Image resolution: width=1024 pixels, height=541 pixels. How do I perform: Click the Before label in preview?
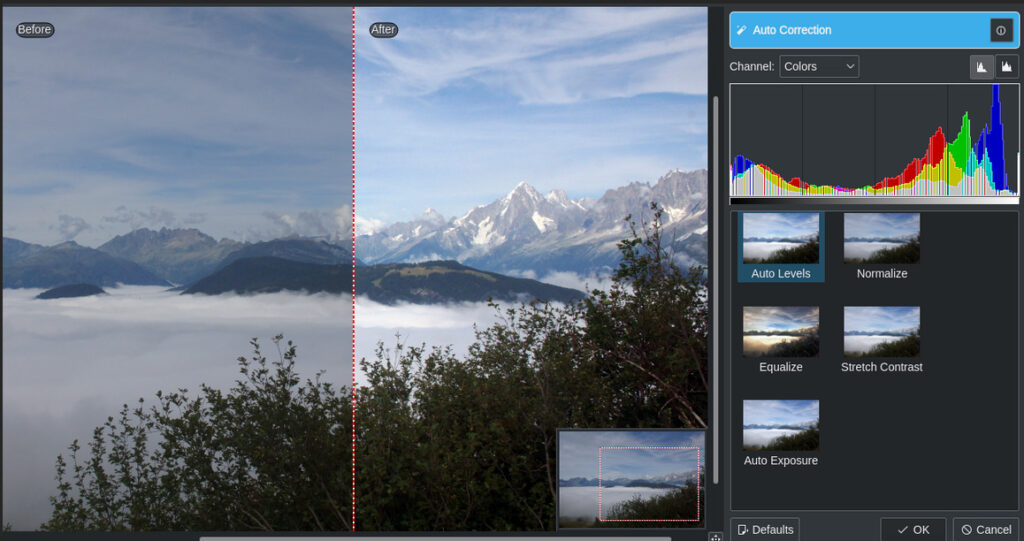pyautogui.click(x=35, y=29)
